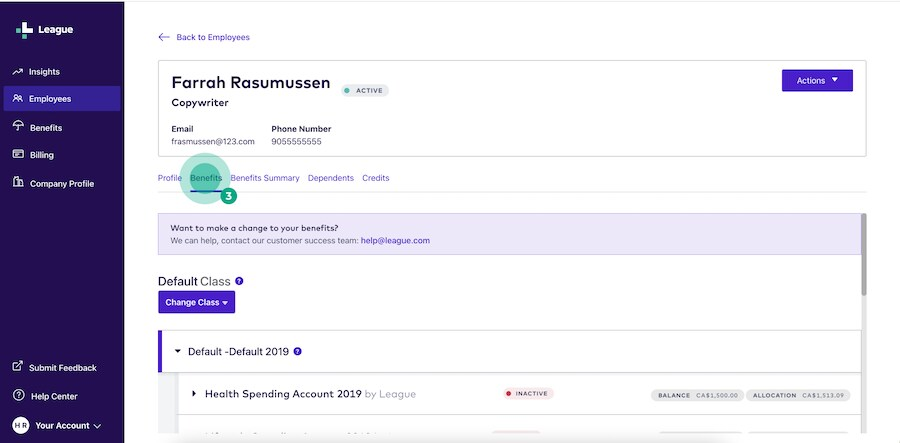This screenshot has width=900, height=443.
Task: Go back to Employees list
Action: point(213,37)
